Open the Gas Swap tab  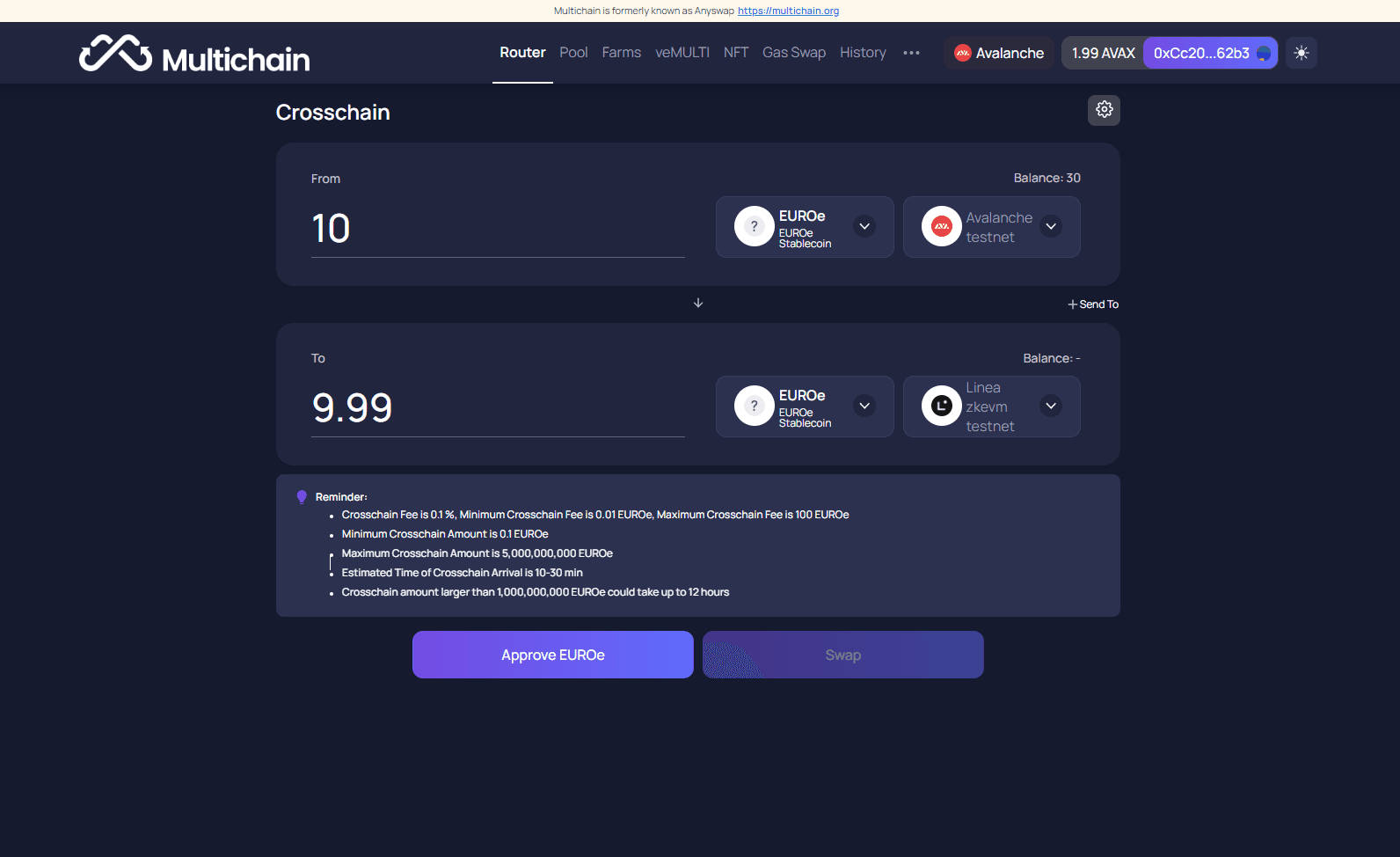(794, 53)
